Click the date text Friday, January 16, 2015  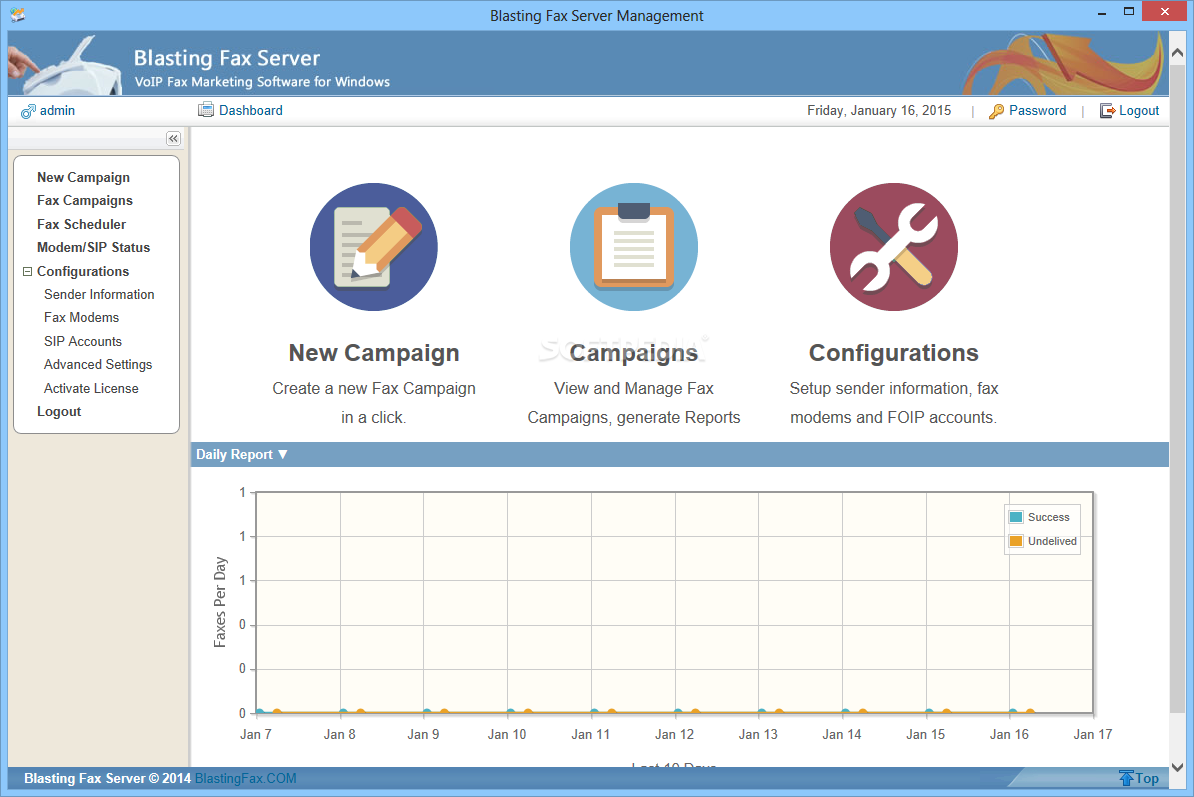(879, 110)
